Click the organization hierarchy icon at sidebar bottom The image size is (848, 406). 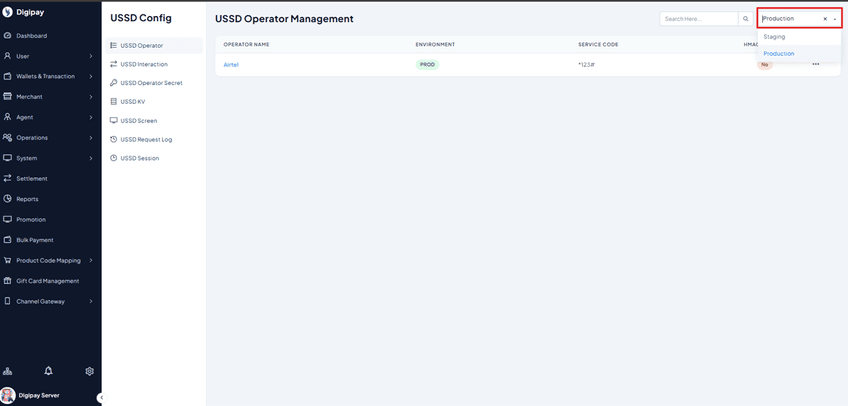click(x=8, y=371)
